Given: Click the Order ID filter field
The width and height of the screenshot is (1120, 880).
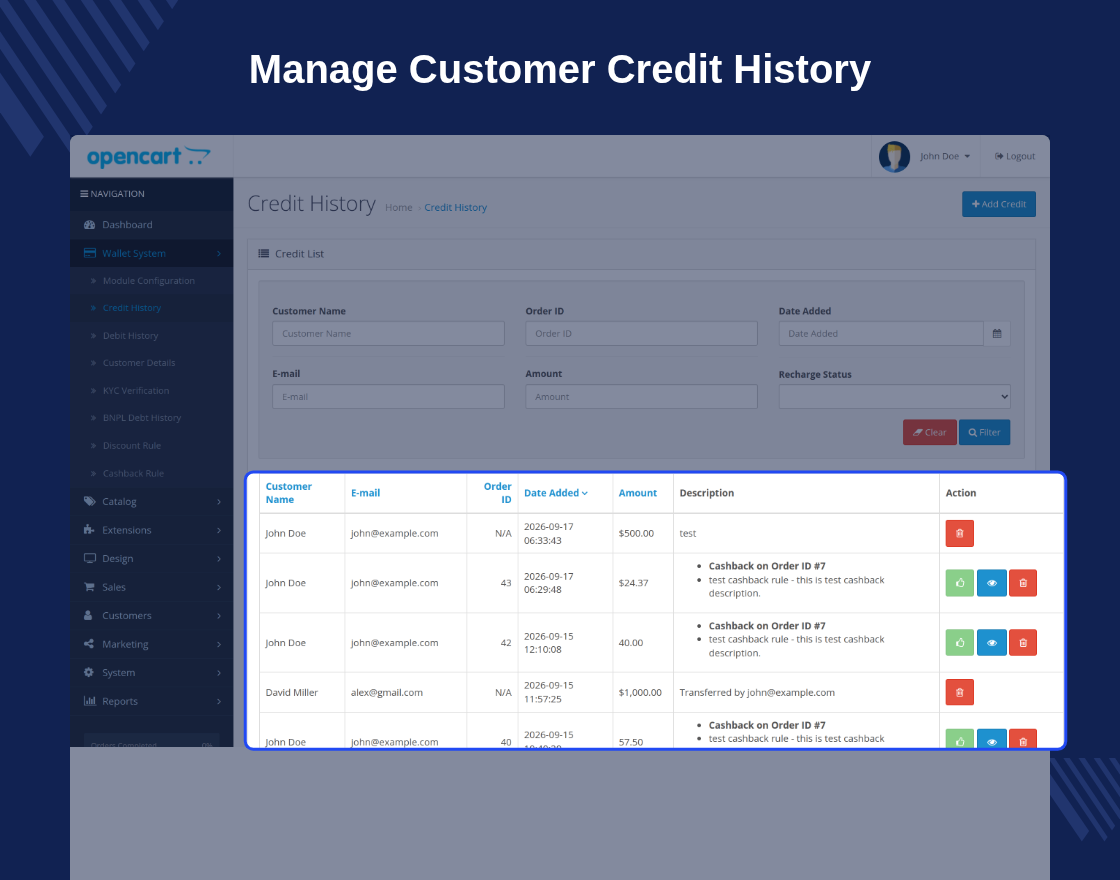Looking at the screenshot, I should [641, 334].
